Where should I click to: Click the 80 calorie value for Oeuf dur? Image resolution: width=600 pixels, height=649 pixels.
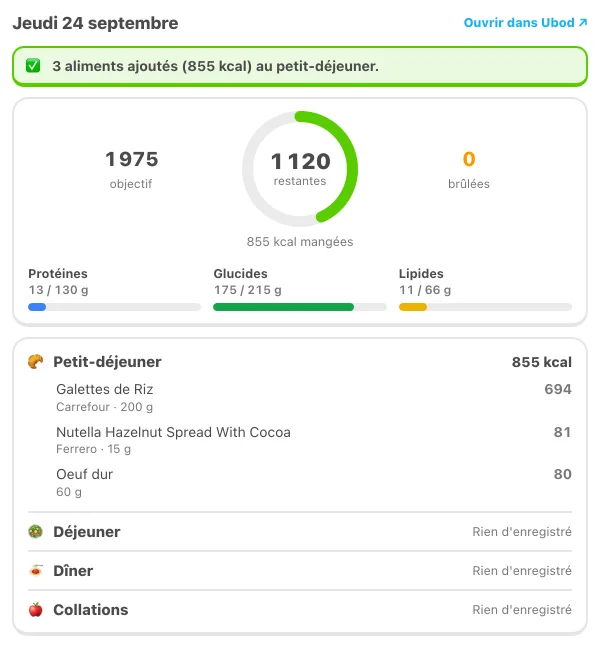tap(563, 474)
